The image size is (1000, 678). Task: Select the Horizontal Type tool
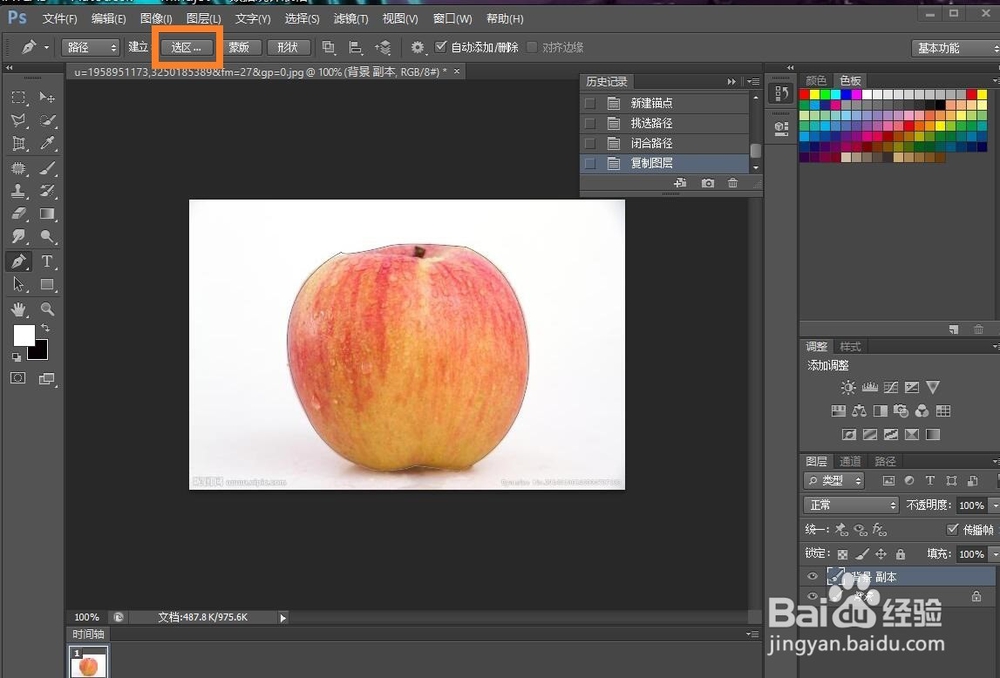point(47,261)
